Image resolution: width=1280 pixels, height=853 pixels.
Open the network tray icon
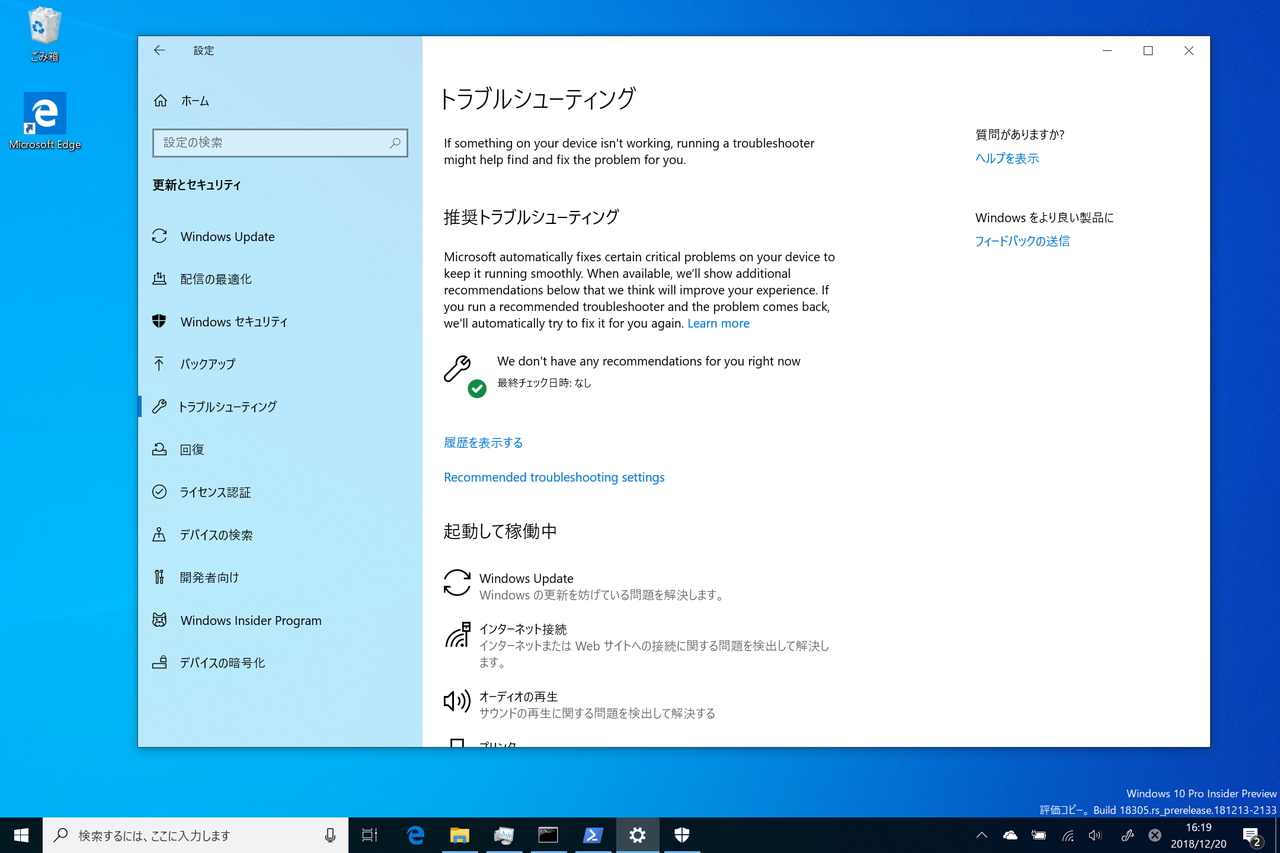pyautogui.click(x=1068, y=835)
